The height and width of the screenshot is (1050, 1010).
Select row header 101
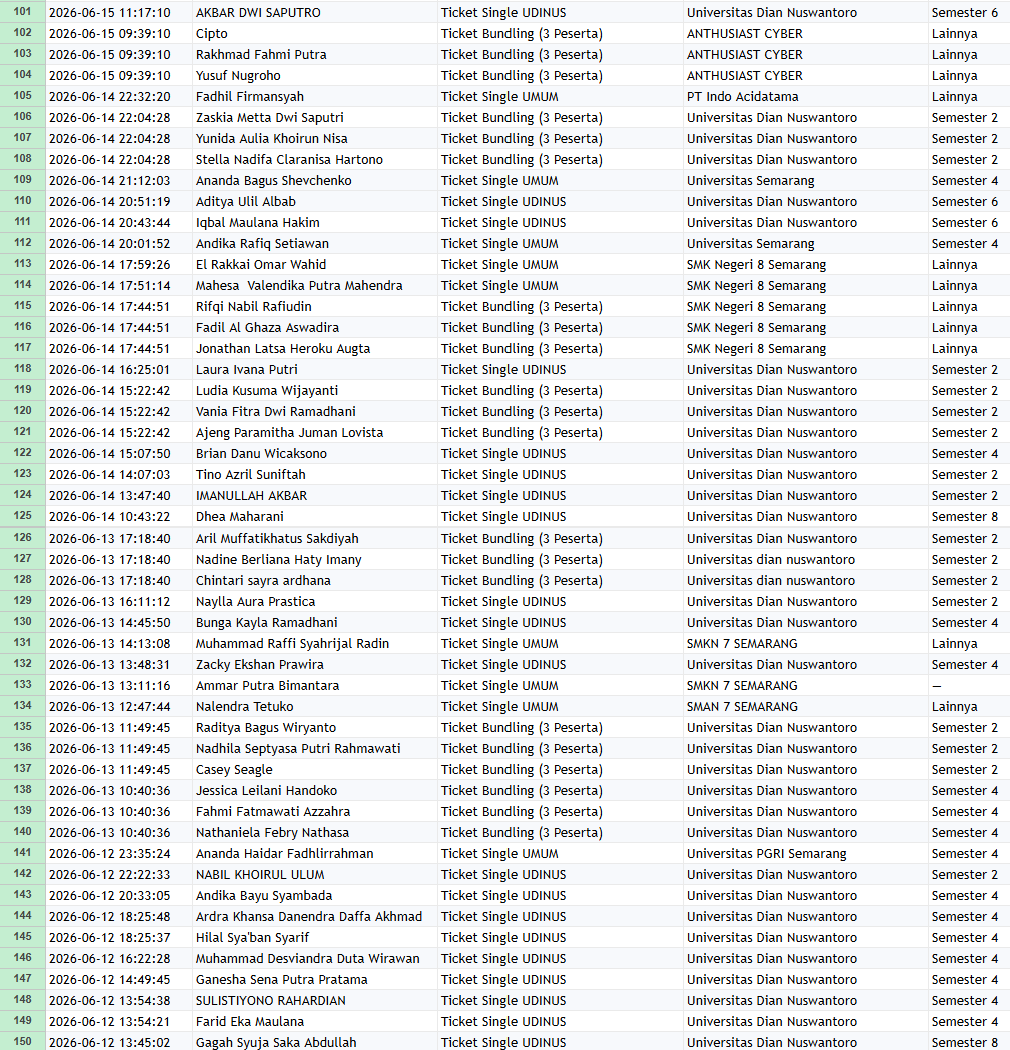coord(23,12)
